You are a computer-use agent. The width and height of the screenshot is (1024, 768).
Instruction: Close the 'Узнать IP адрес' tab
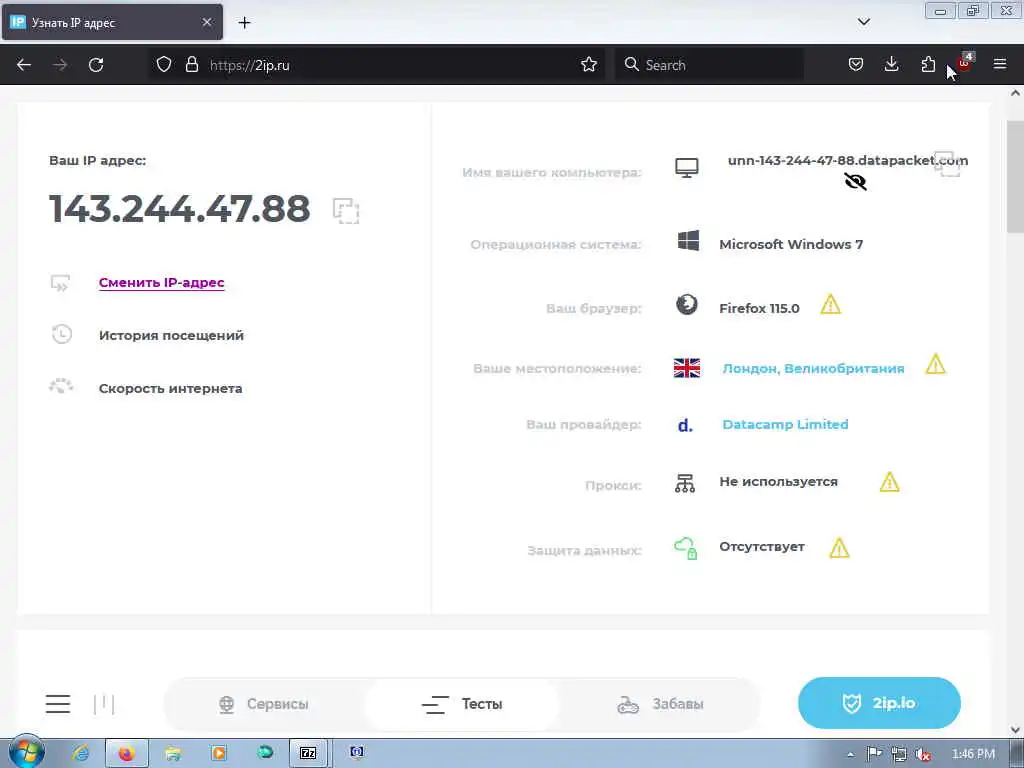(x=207, y=22)
